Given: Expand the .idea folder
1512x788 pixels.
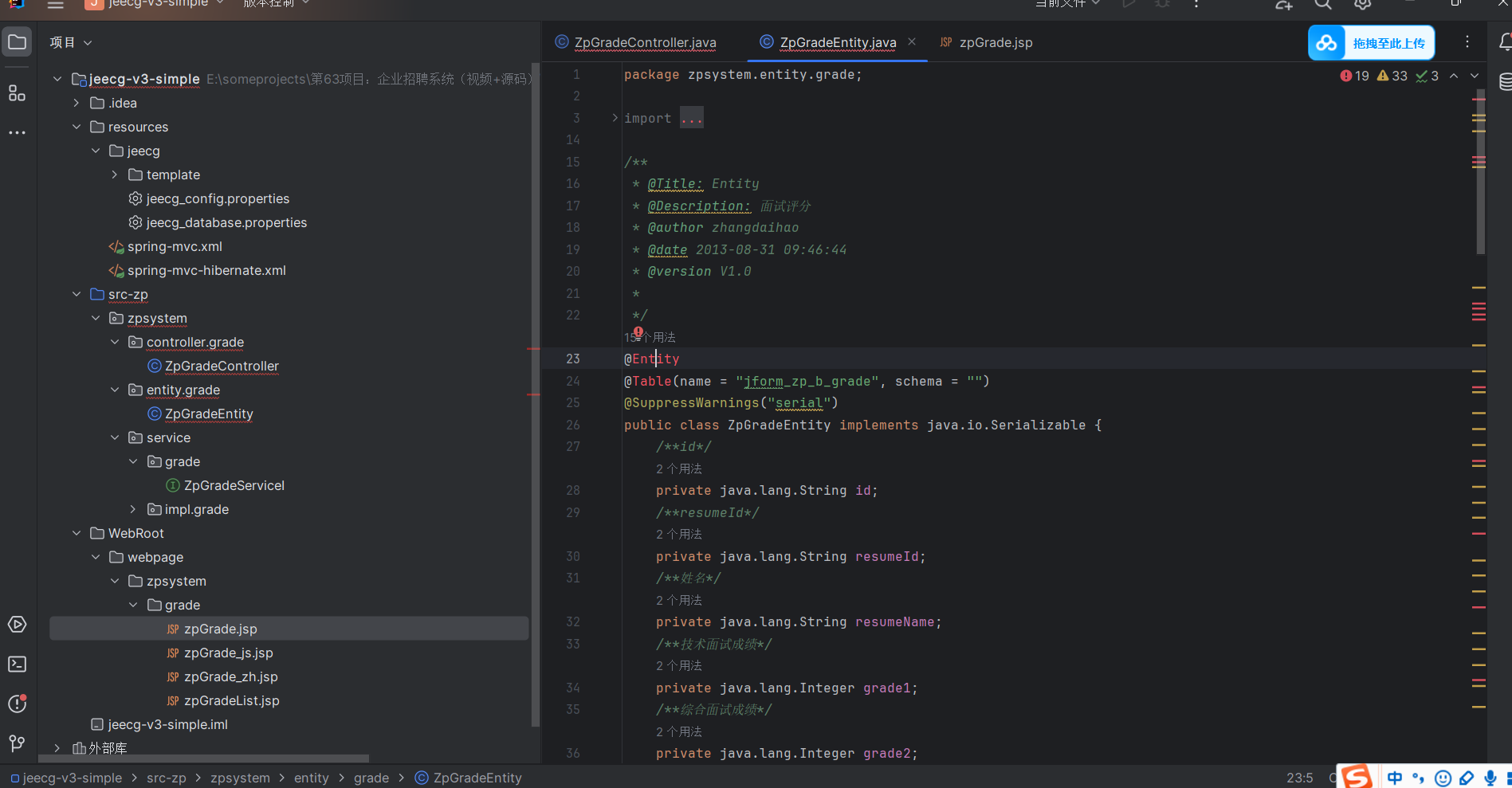Looking at the screenshot, I should point(77,103).
